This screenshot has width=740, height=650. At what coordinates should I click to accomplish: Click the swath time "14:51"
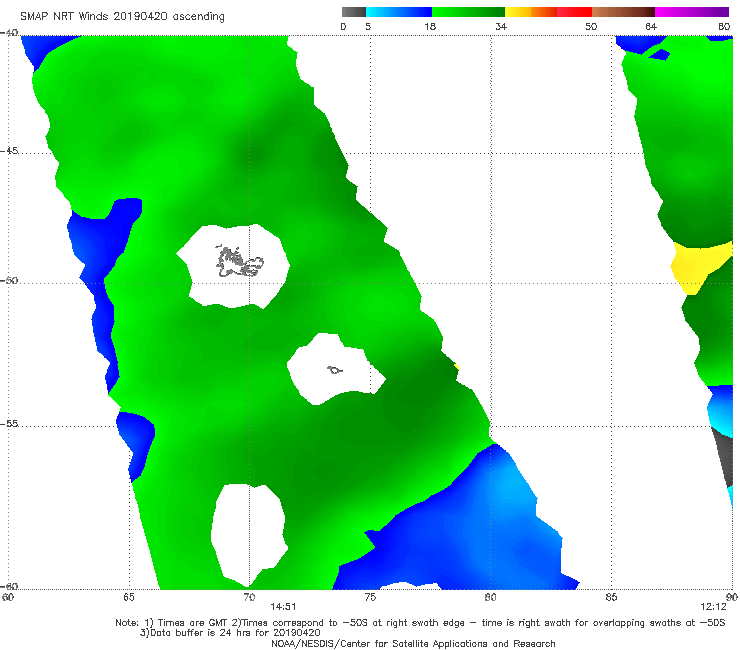click(x=283, y=607)
